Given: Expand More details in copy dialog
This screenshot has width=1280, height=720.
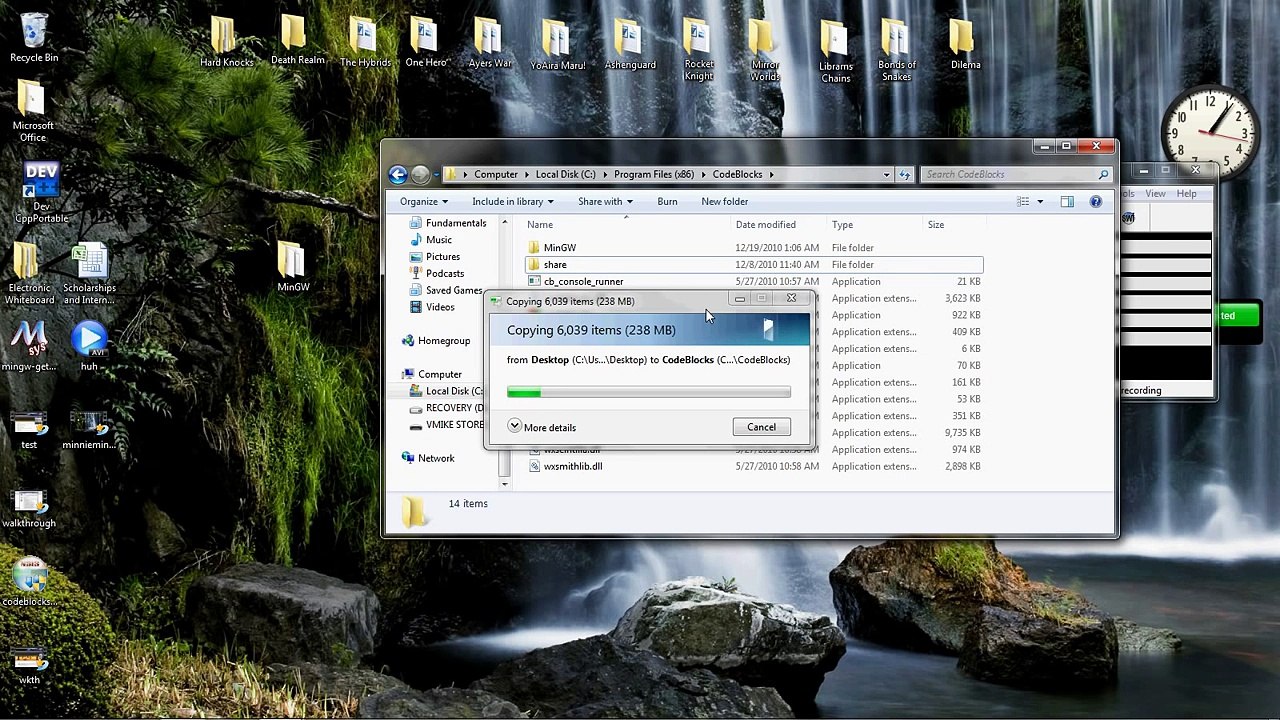Looking at the screenshot, I should pos(541,427).
